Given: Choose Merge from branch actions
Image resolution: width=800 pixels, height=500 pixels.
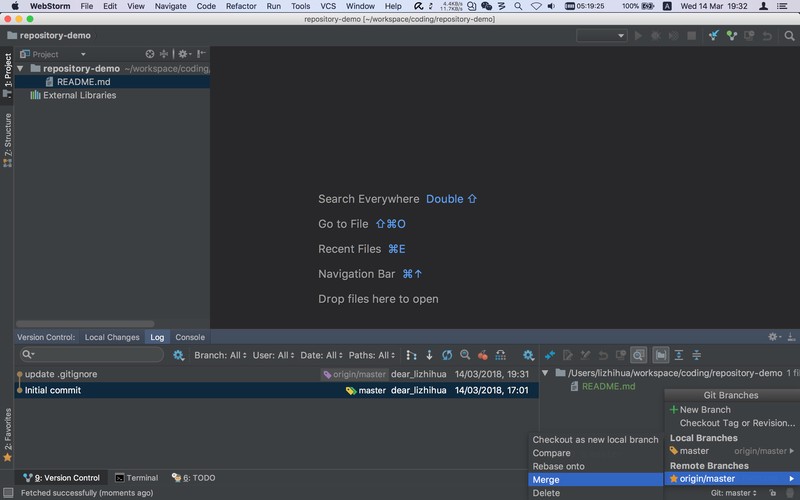Looking at the screenshot, I should pyautogui.click(x=595, y=480).
